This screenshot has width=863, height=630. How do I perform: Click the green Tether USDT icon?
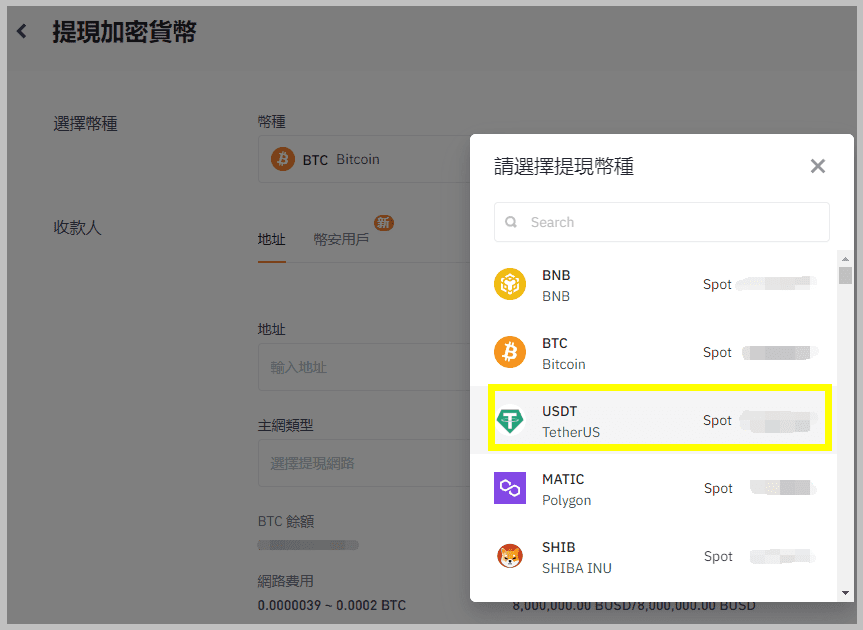[510, 421]
